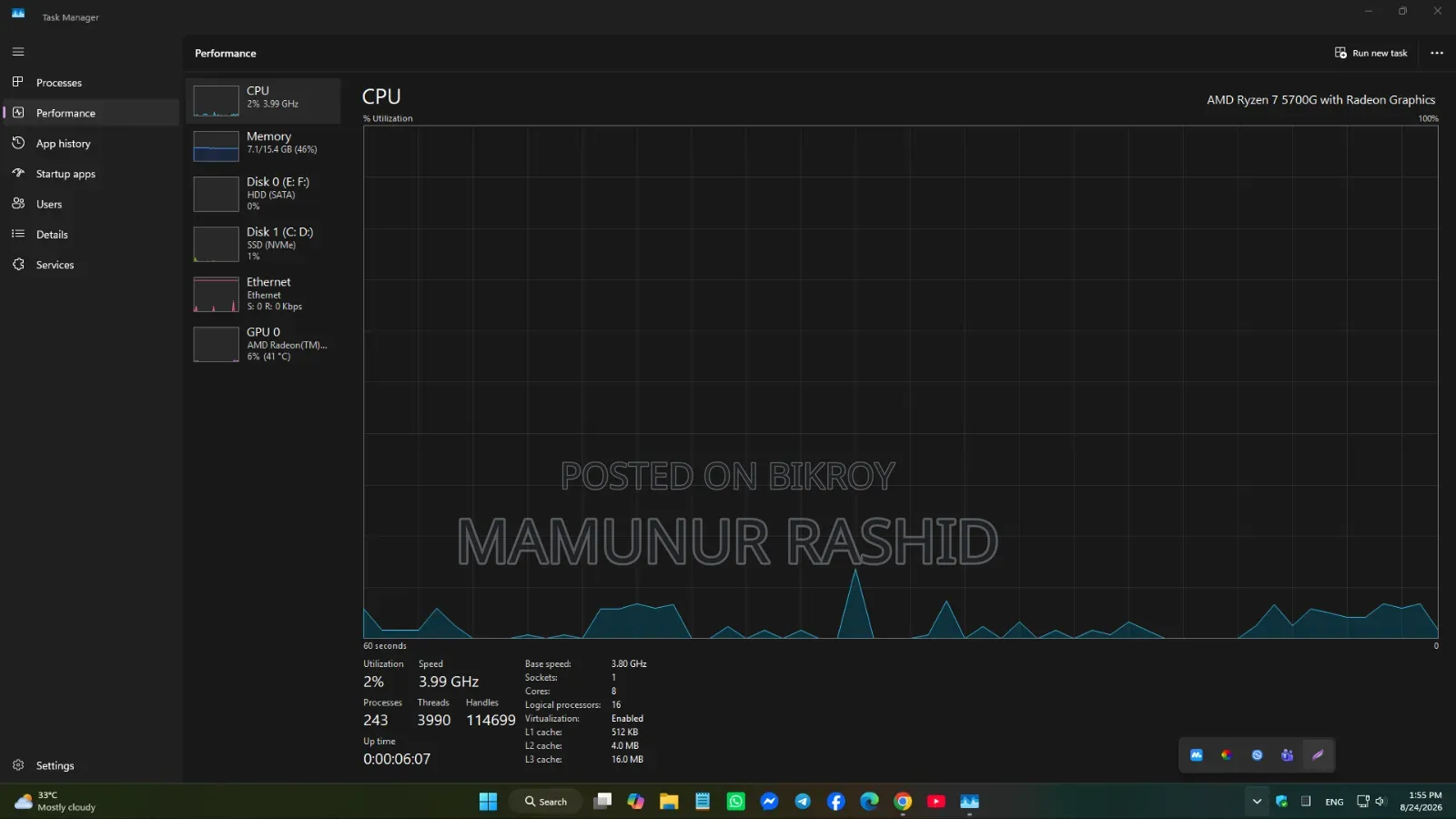Screen dimensions: 1456x819
Task: Click the L3 cache 16.0 MB value
Action: point(627,760)
